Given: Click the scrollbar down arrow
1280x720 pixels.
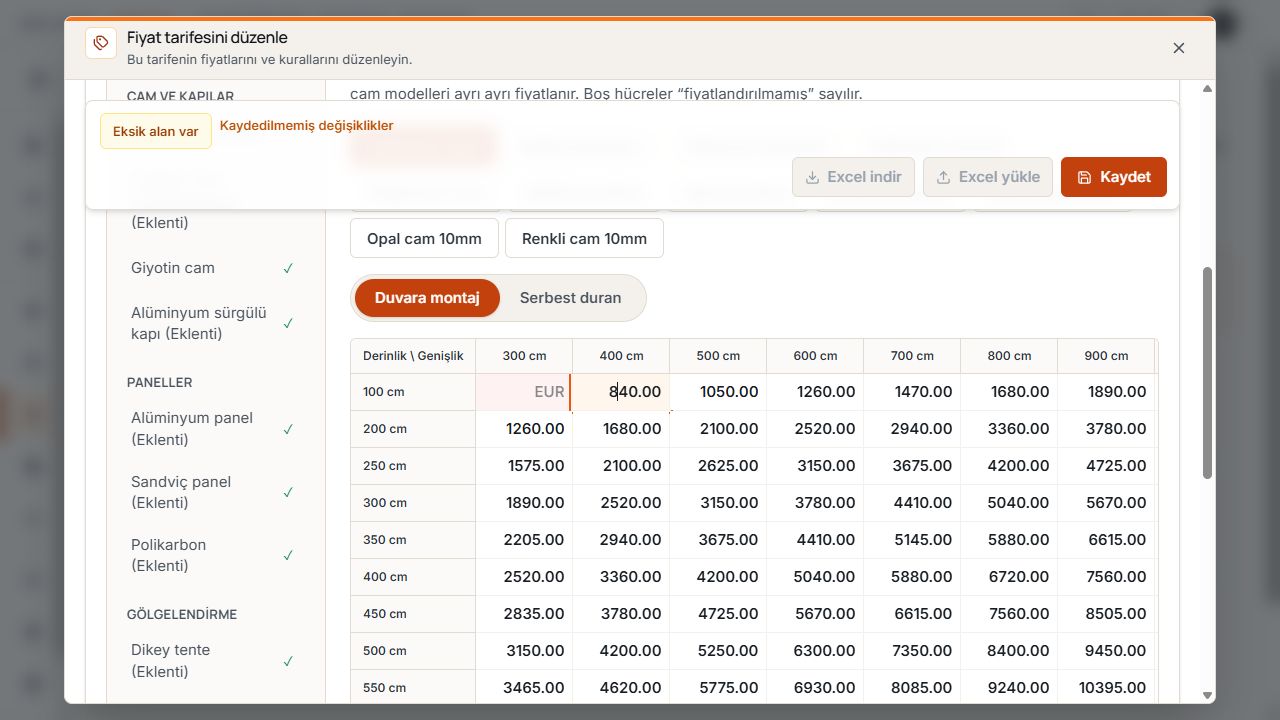Looking at the screenshot, I should pos(1207,695).
